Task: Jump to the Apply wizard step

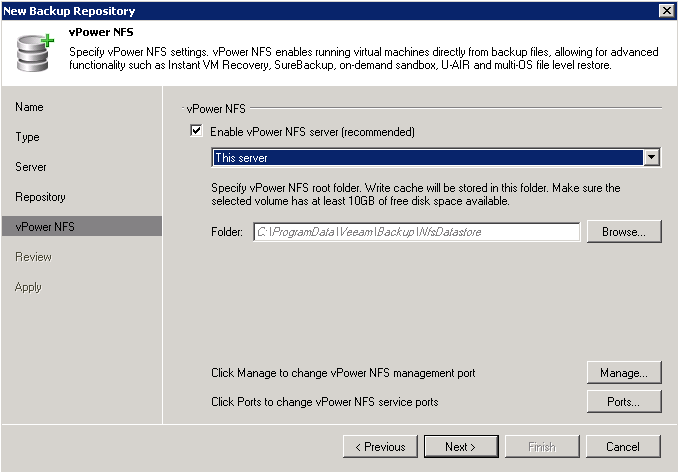Action: tap(28, 287)
